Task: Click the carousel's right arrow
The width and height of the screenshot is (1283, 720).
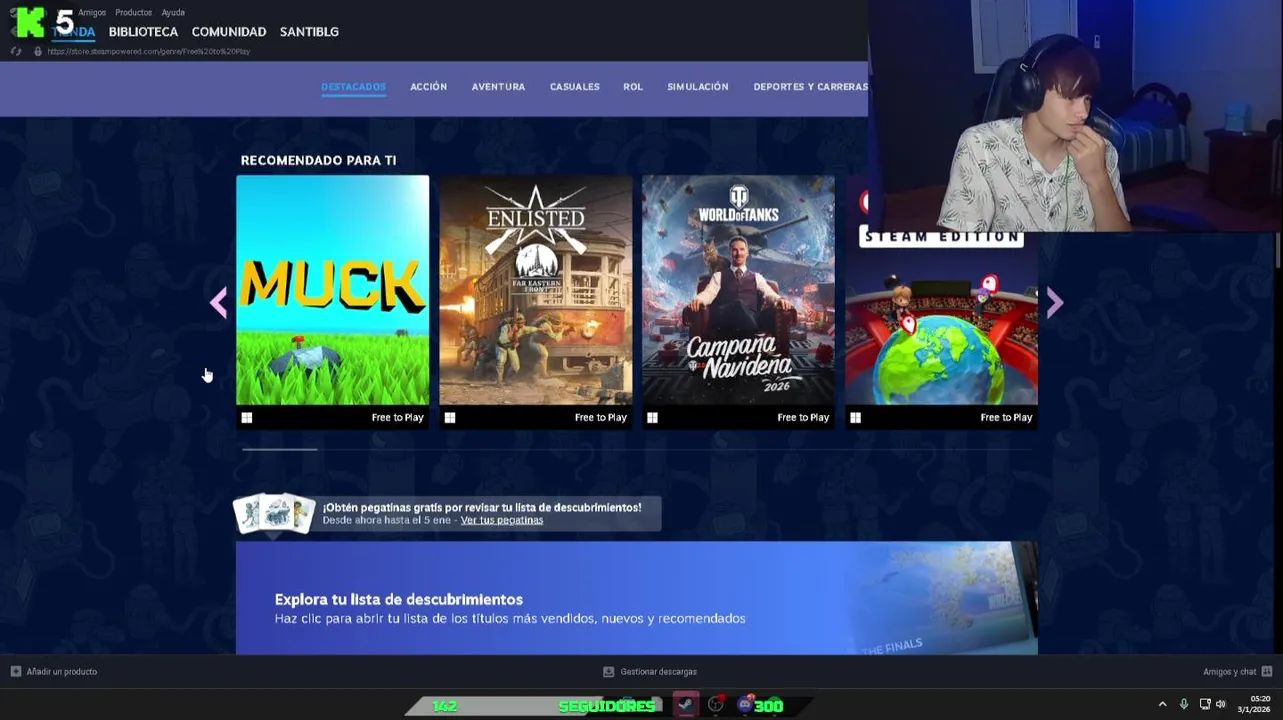Action: coord(1055,302)
